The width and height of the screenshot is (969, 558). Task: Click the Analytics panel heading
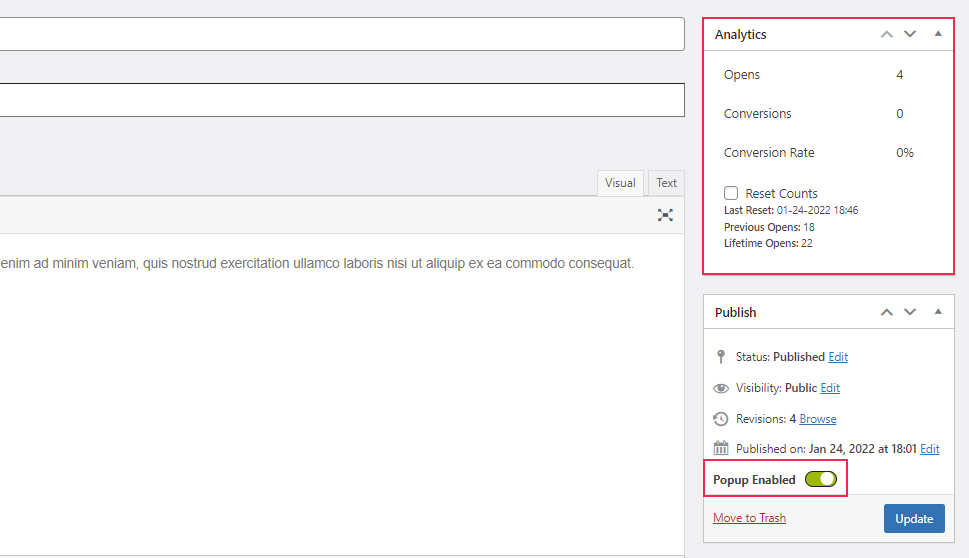tap(740, 35)
